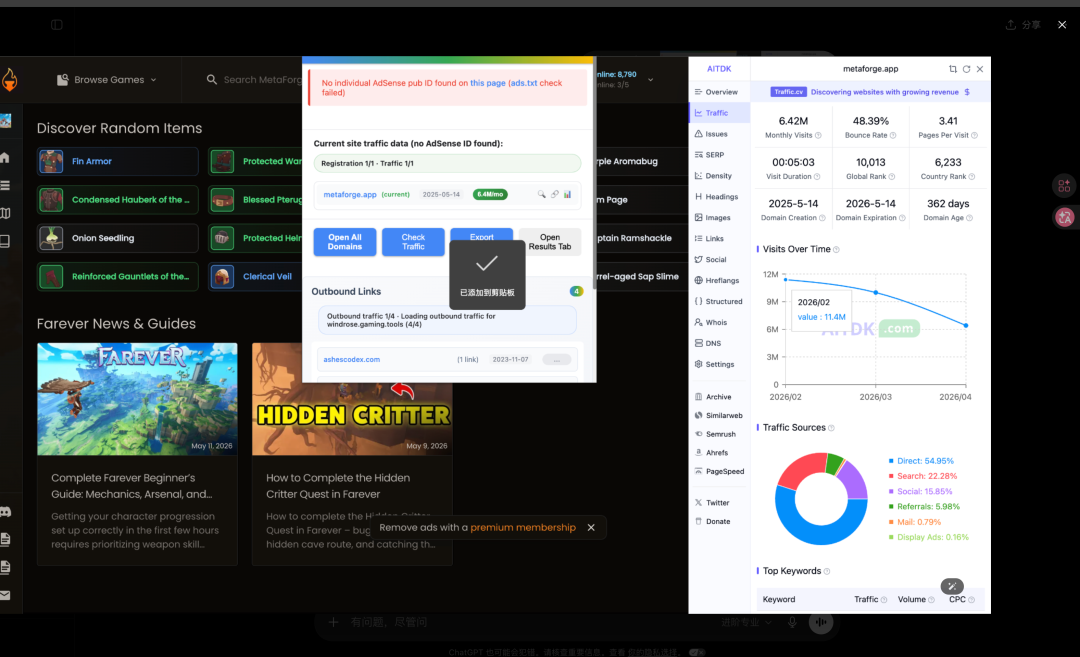Viewport: 1080px width, 657px height.
Task: Click the Check Traffic button
Action: (x=413, y=242)
